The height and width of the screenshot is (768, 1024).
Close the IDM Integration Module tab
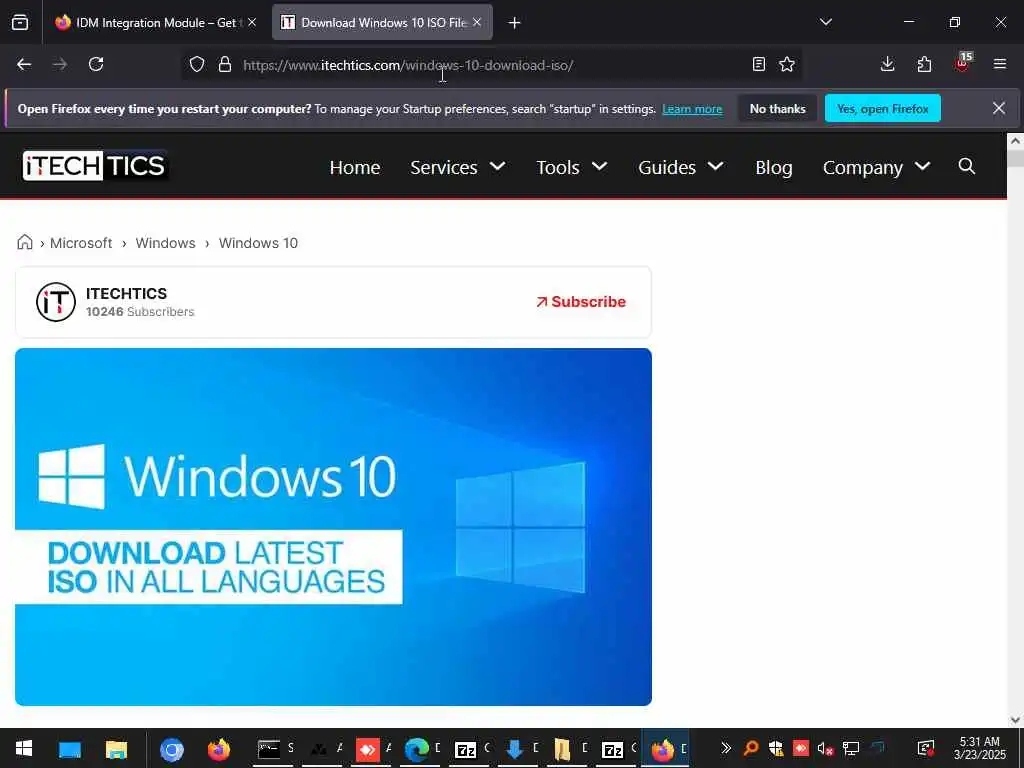[x=252, y=22]
